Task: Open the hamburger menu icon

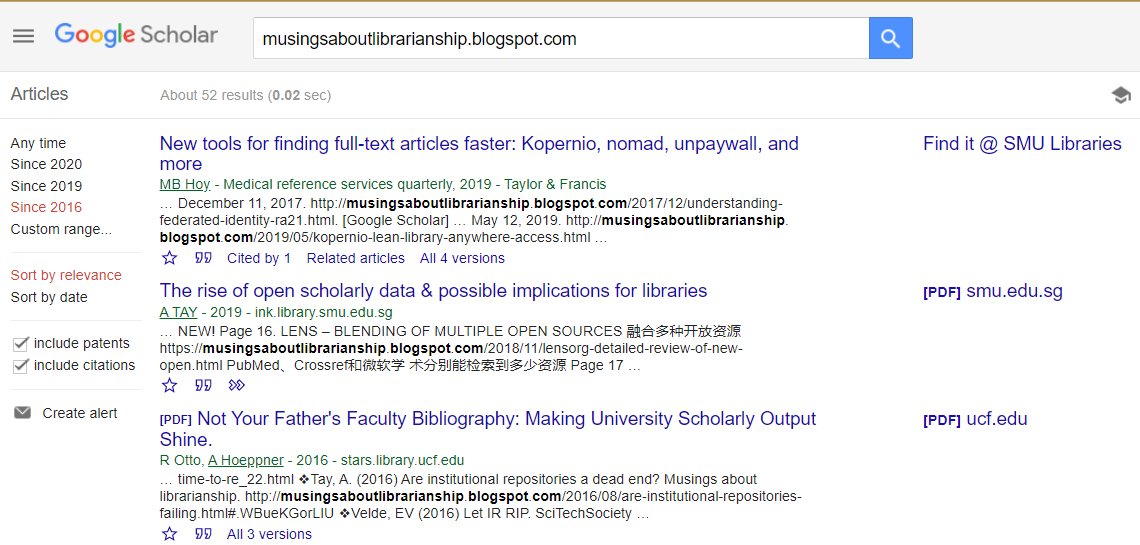Action: (x=23, y=36)
